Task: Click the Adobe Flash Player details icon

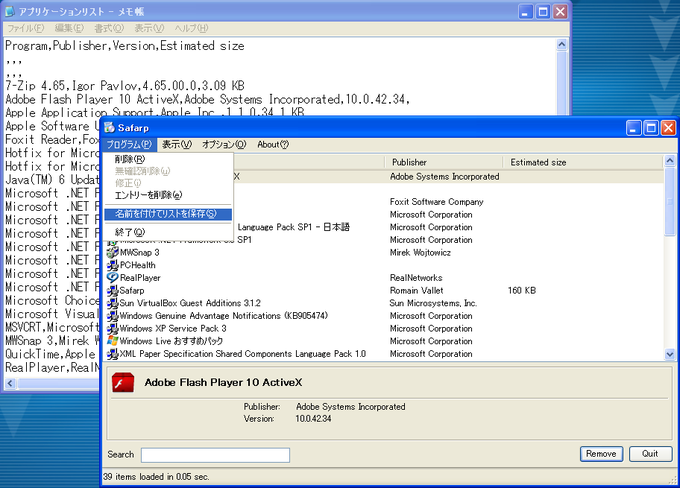Action: [x=123, y=383]
